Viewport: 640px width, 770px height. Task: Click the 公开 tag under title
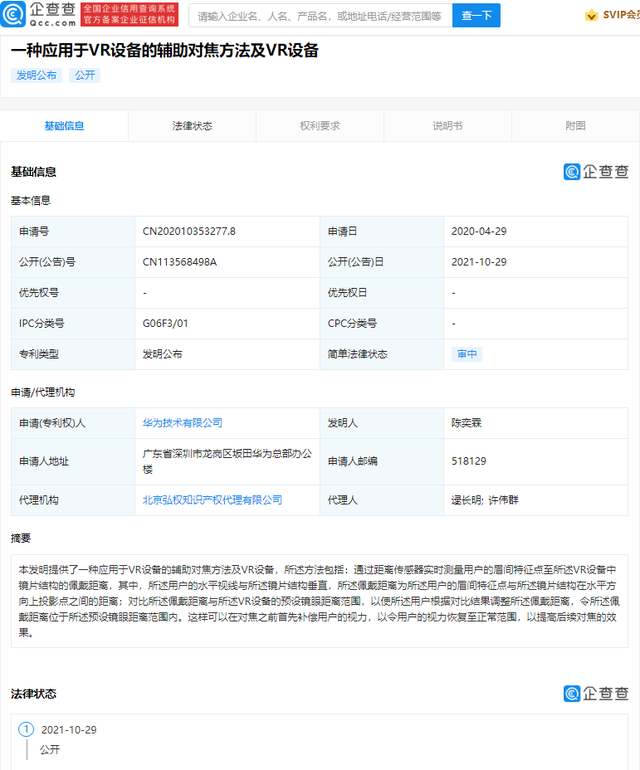pyautogui.click(x=84, y=75)
